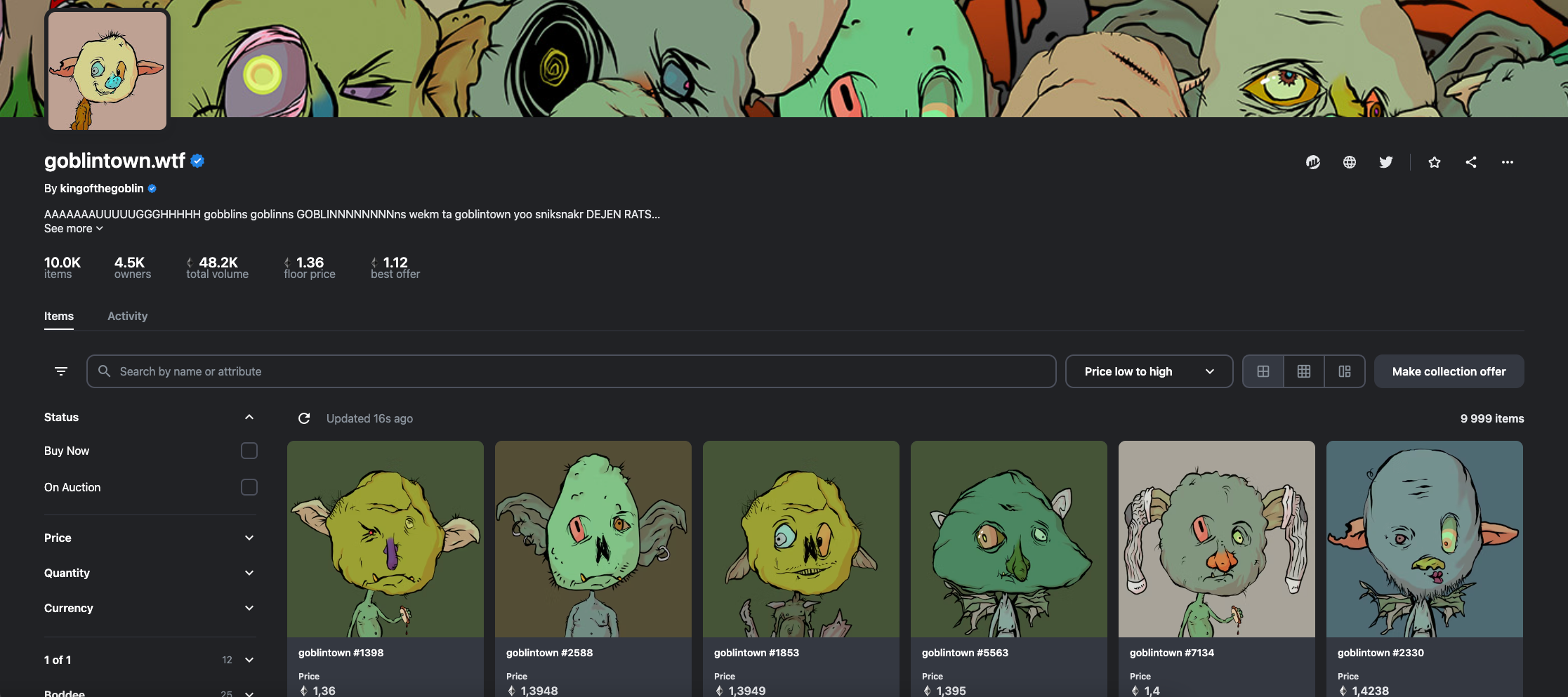Click the share icon
The width and height of the screenshot is (1568, 697).
(1471, 162)
